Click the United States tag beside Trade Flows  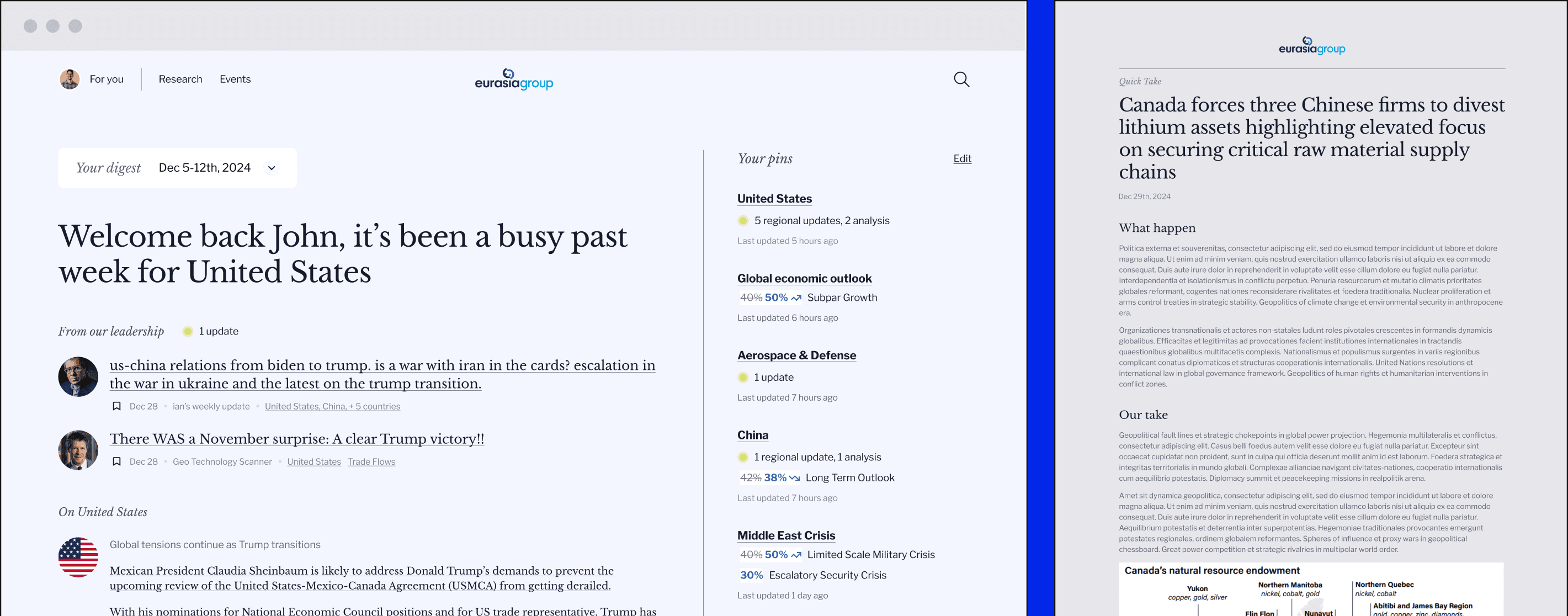tap(314, 461)
